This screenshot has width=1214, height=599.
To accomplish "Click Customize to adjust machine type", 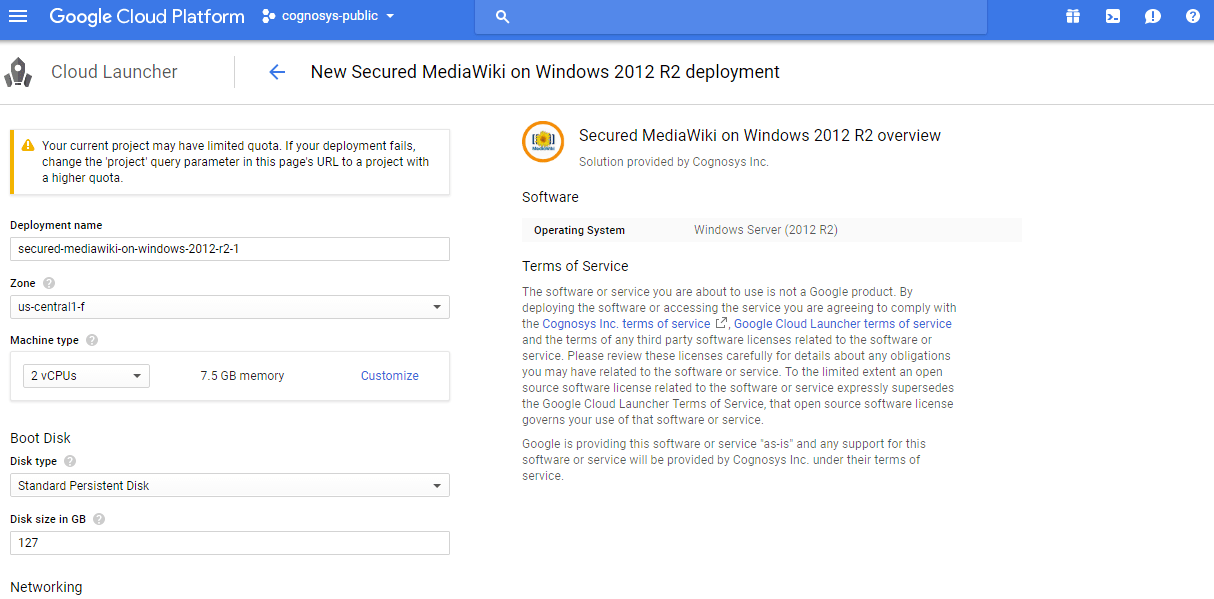I will 389,375.
